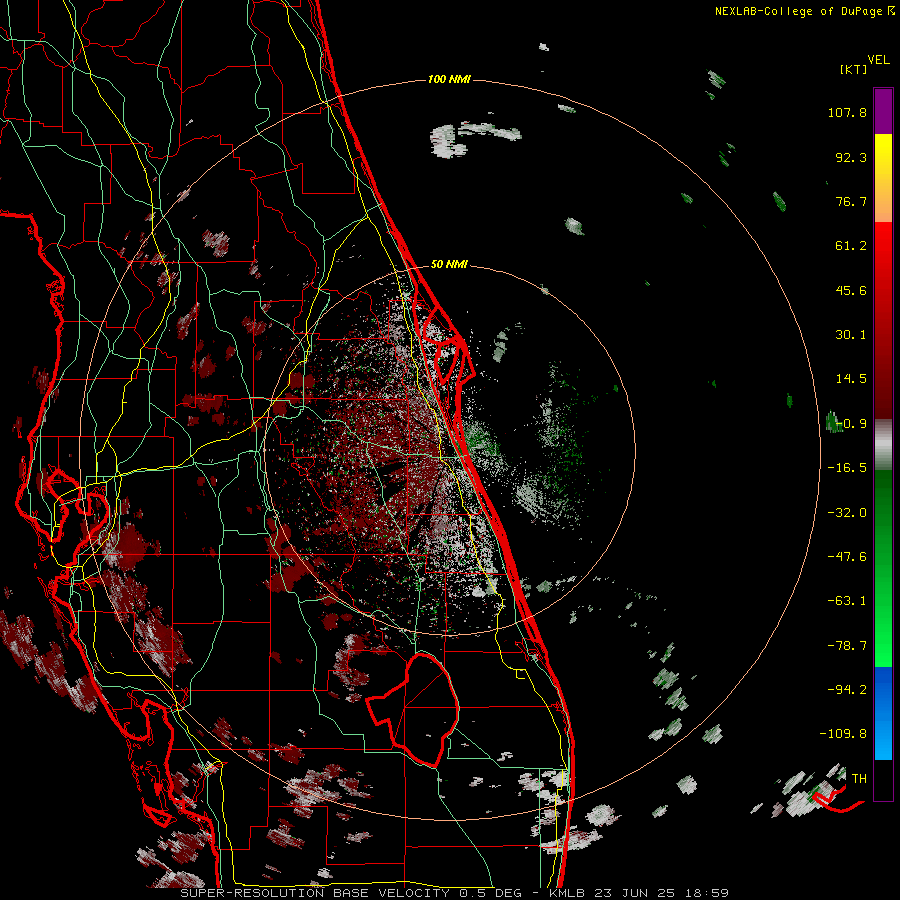The width and height of the screenshot is (900, 900).
Task: Click the -0.9 value on velocity scale
Action: (x=851, y=424)
